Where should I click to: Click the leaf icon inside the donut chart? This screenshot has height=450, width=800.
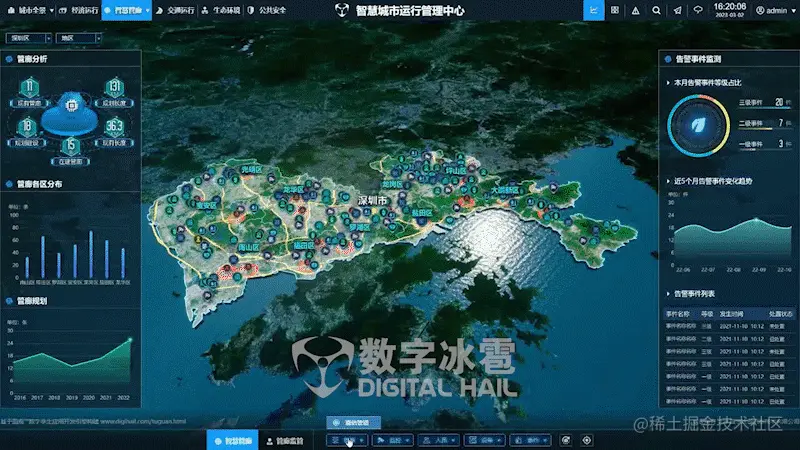(x=698, y=126)
